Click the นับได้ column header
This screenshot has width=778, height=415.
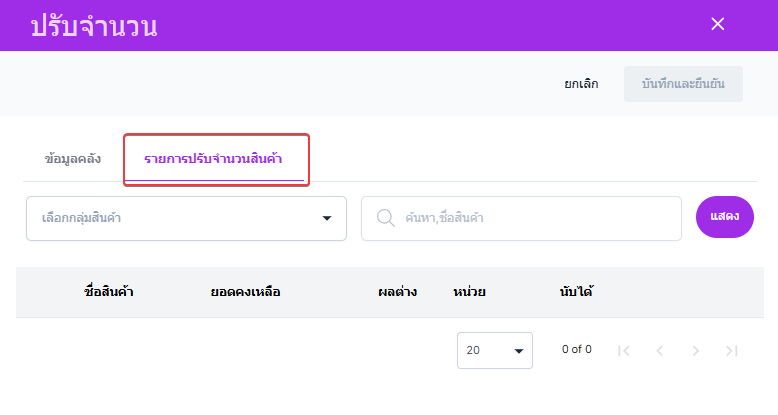[576, 292]
